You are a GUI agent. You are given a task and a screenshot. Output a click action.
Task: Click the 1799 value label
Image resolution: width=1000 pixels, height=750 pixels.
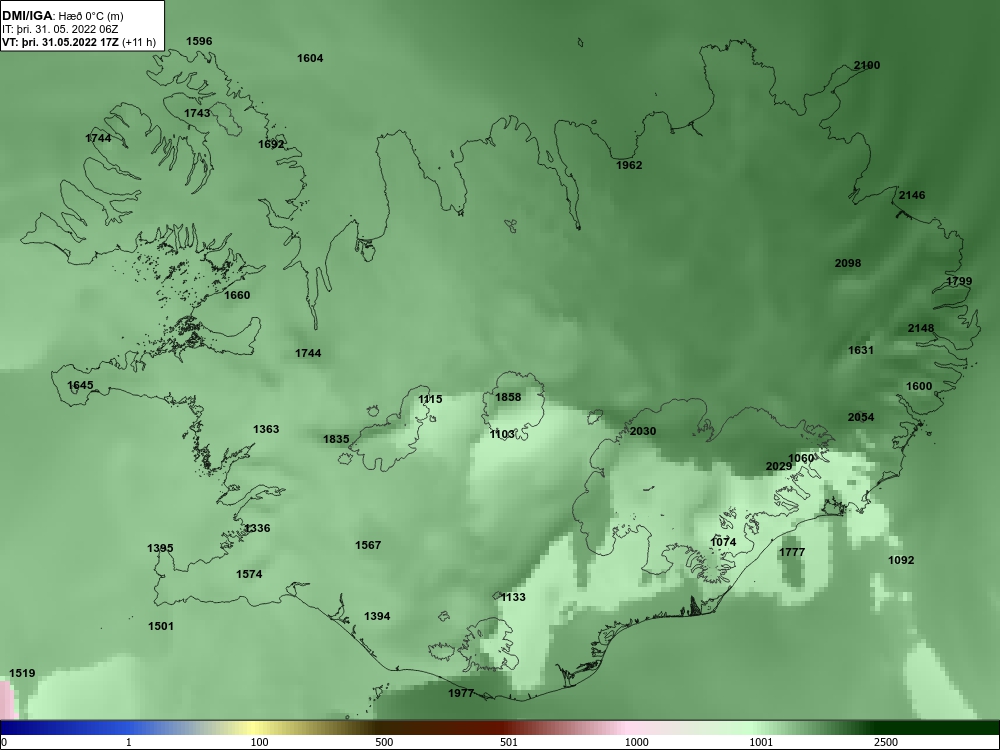pyautogui.click(x=959, y=281)
